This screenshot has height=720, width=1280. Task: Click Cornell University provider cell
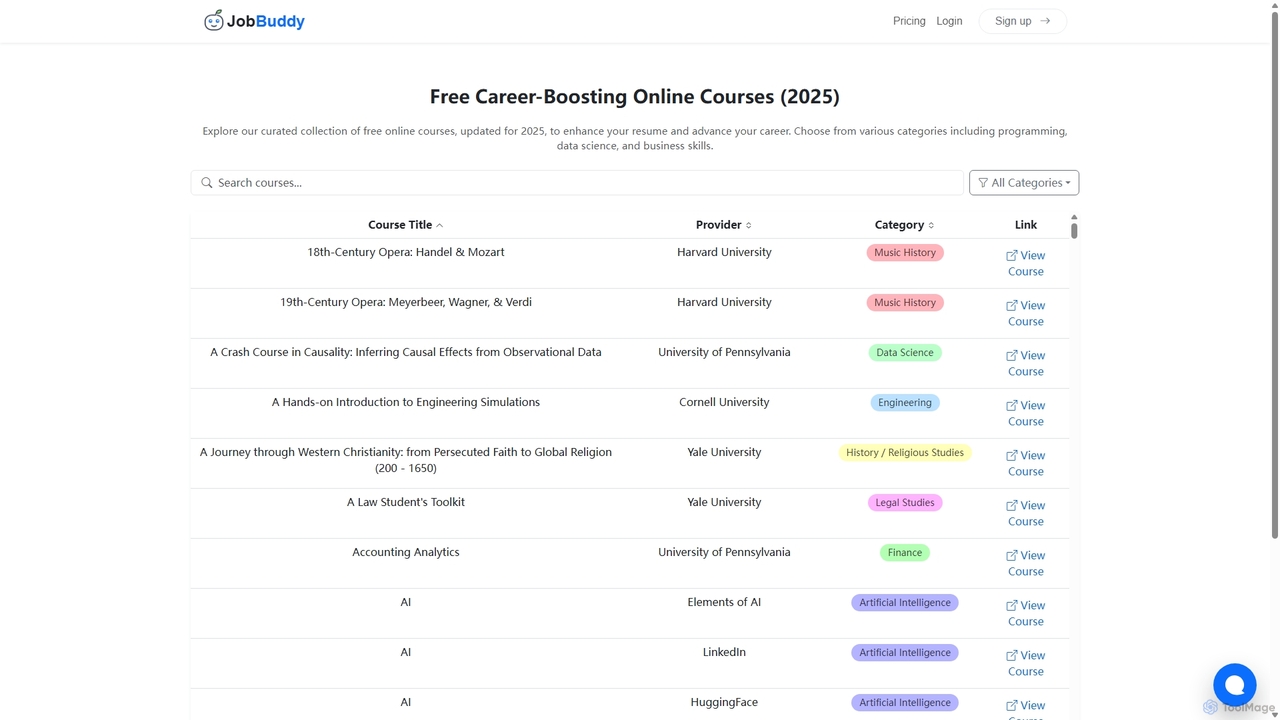tap(724, 402)
